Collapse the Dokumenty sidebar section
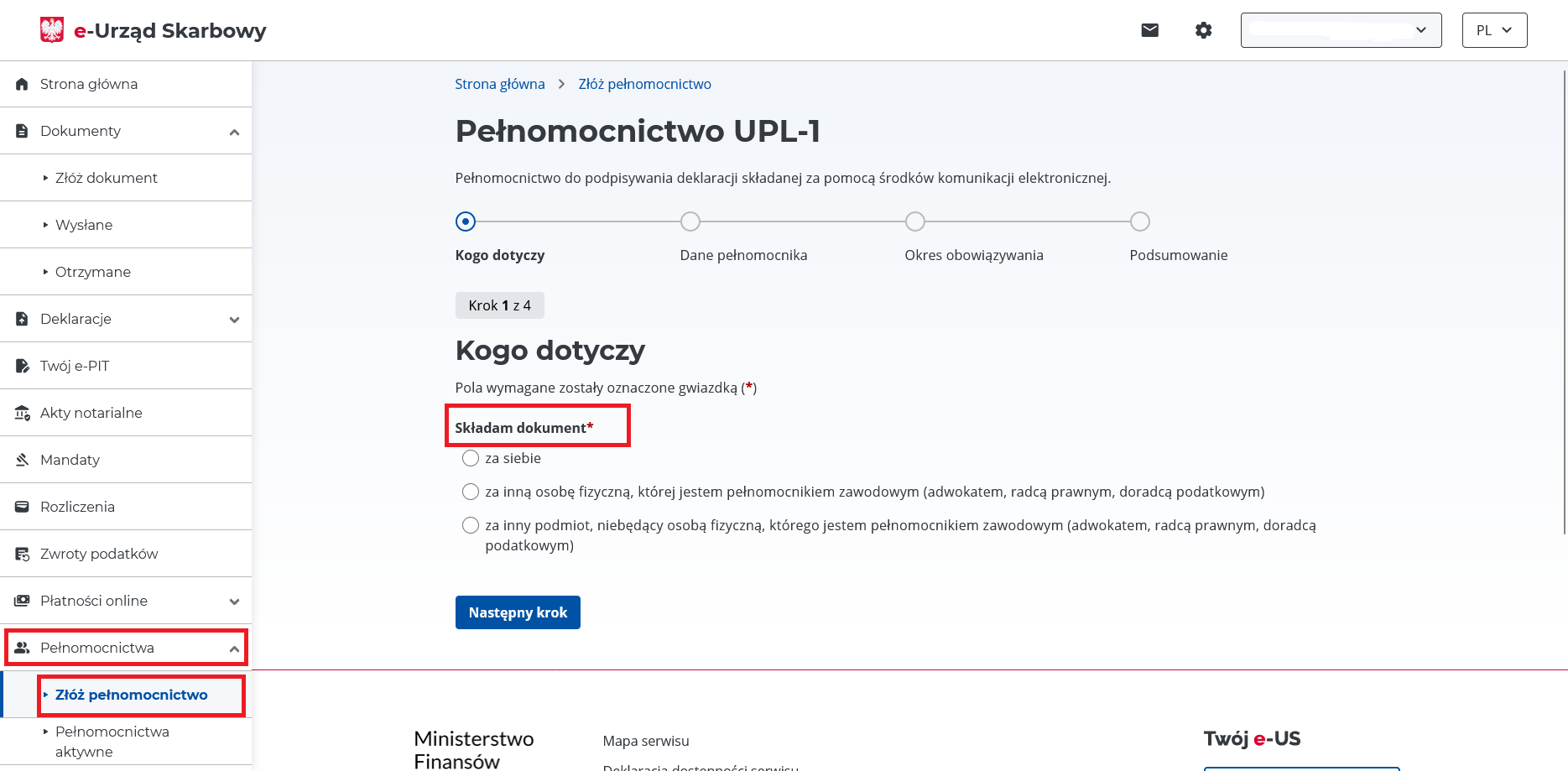1568x771 pixels. coord(234,132)
